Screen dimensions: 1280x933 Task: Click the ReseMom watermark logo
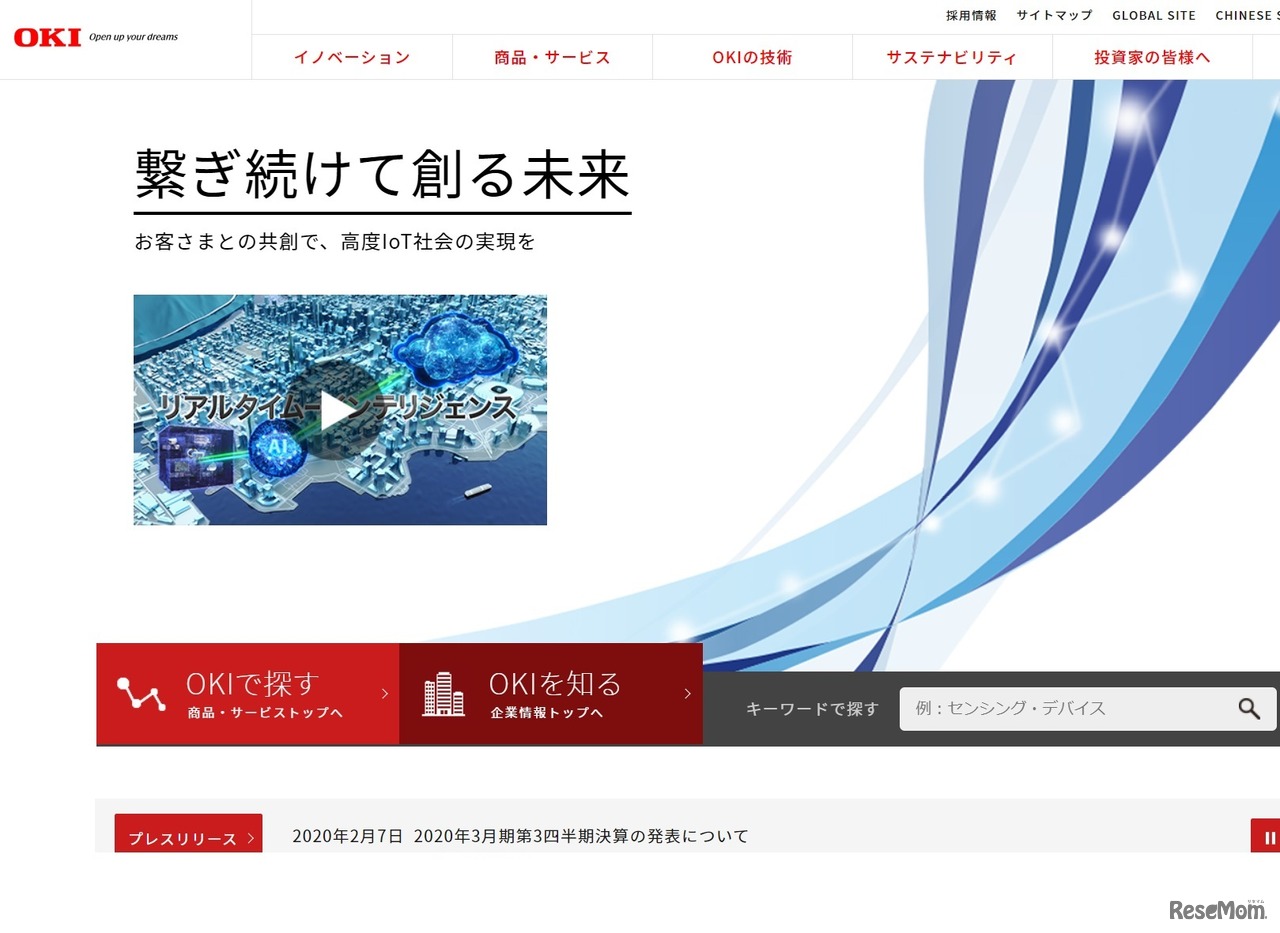pyautogui.click(x=1217, y=909)
